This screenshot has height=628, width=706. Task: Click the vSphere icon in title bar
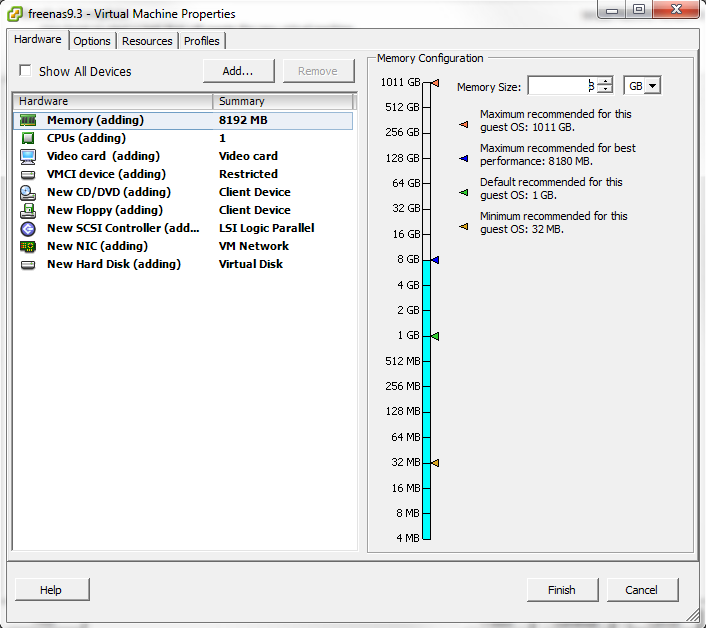14,14
